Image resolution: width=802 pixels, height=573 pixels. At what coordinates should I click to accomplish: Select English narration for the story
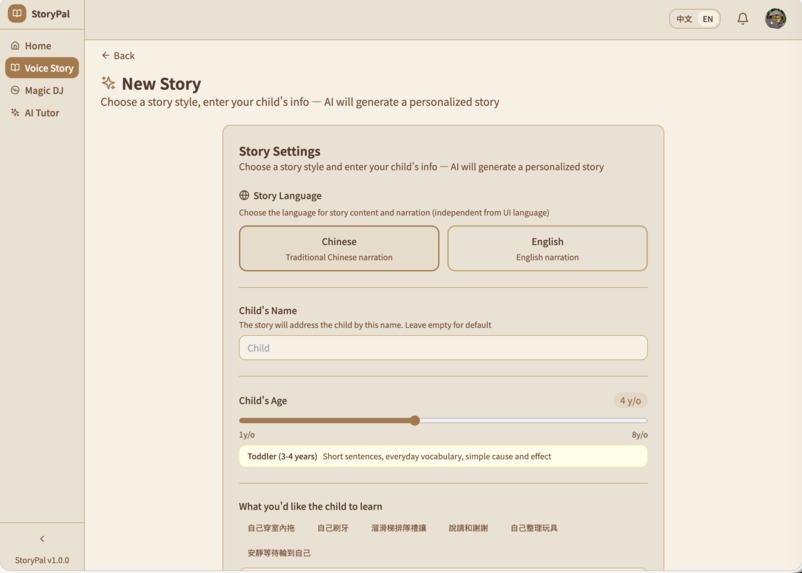[x=547, y=249]
